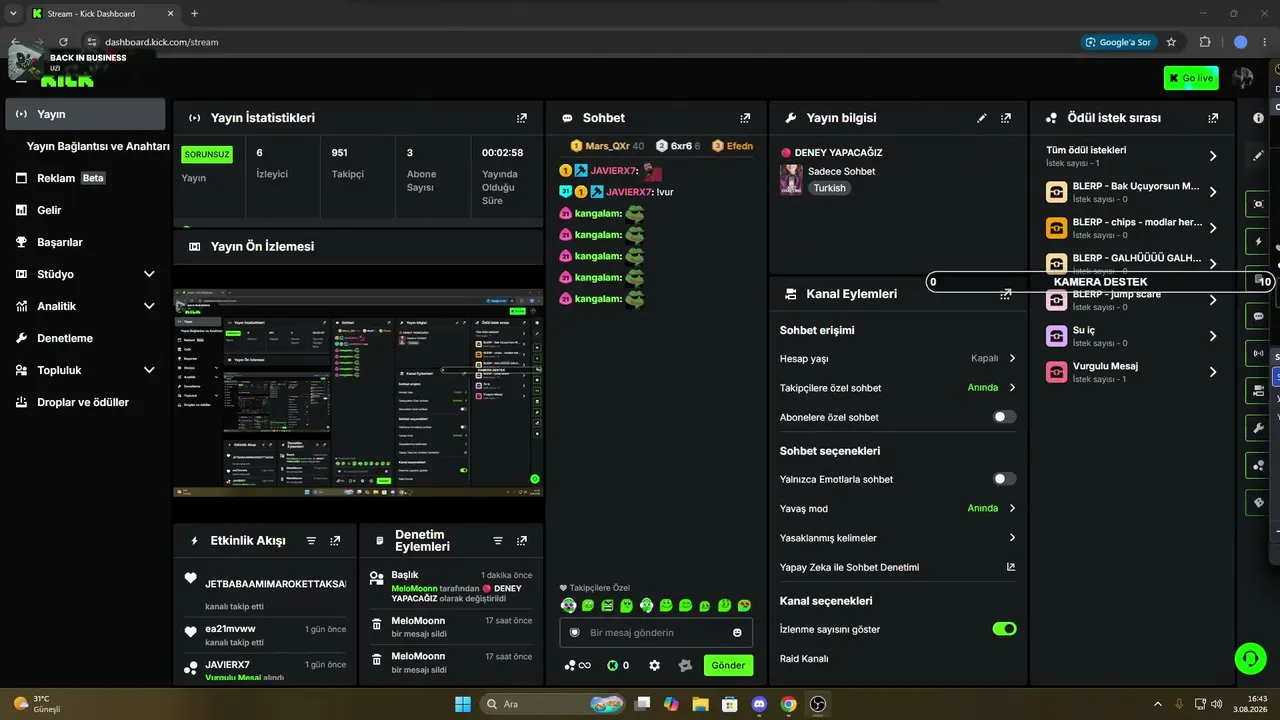1280x720 pixels.
Task: Open Hesap yaşı setting chevron
Action: [x=1012, y=358]
